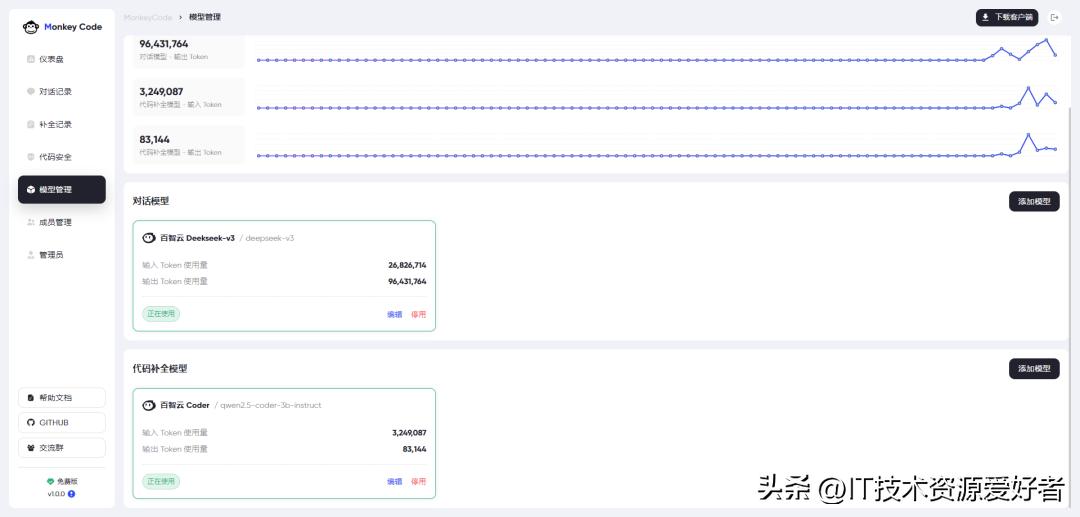Click the 对话模型 section heading
This screenshot has height=517, width=1080.
[151, 201]
